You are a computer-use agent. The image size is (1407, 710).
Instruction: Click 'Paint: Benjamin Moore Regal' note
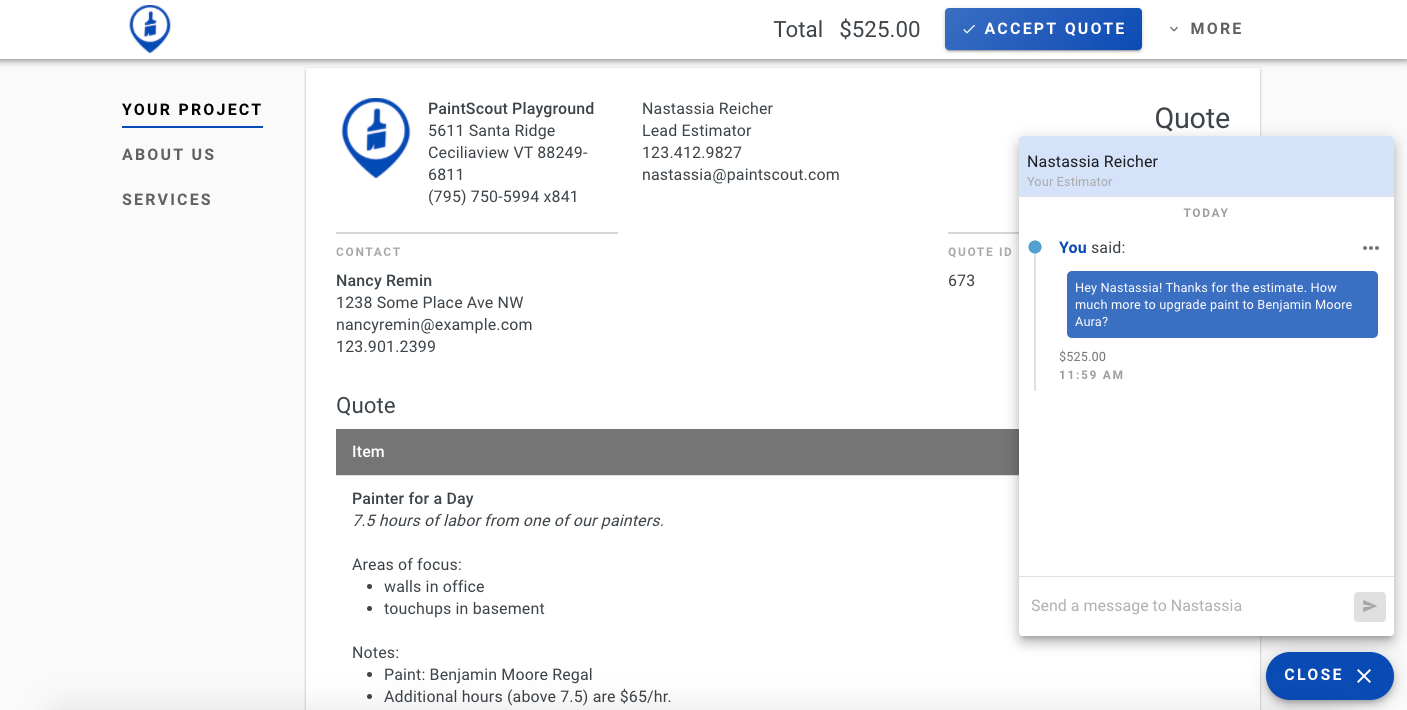[488, 675]
